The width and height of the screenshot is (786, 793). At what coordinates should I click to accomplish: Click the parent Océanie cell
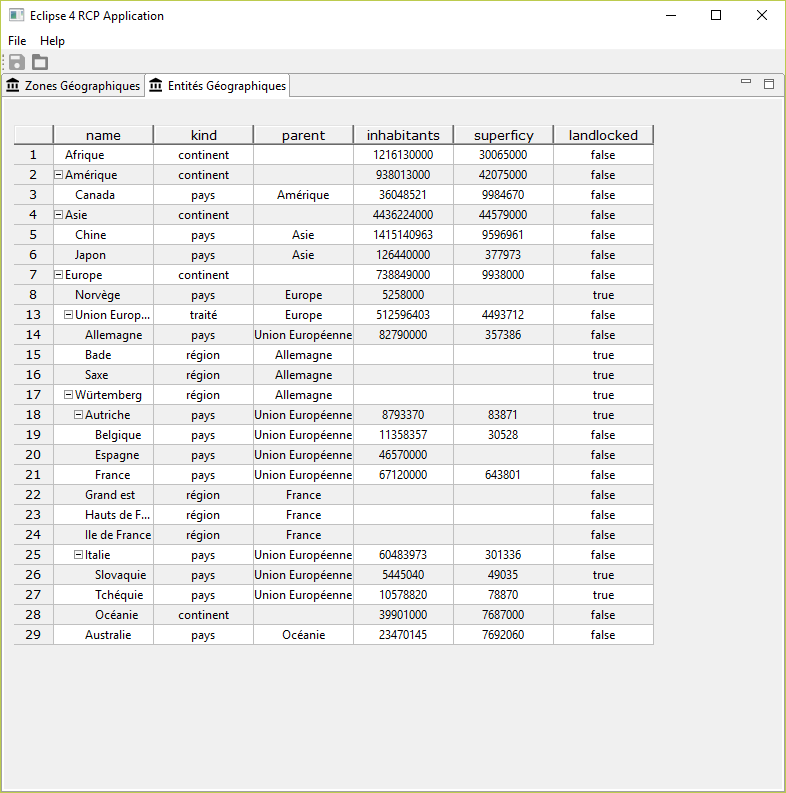pyautogui.click(x=303, y=635)
